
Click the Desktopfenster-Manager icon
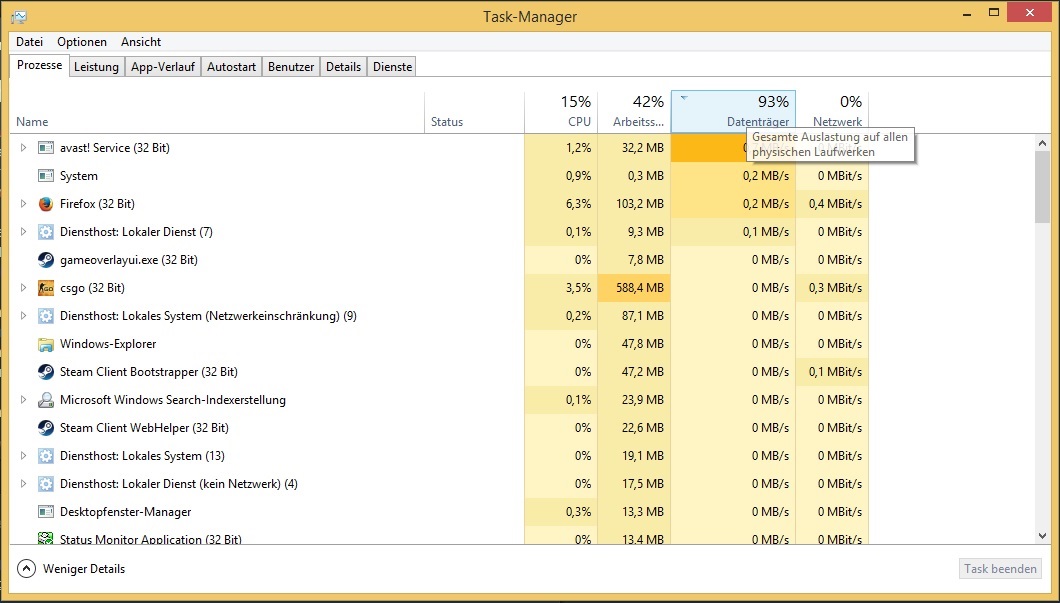tap(45, 512)
